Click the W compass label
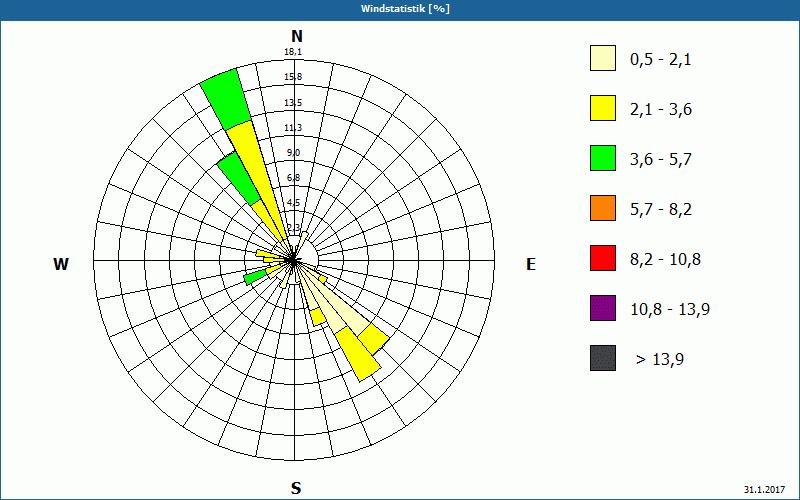Screen dimensions: 800x500 tap(61, 264)
